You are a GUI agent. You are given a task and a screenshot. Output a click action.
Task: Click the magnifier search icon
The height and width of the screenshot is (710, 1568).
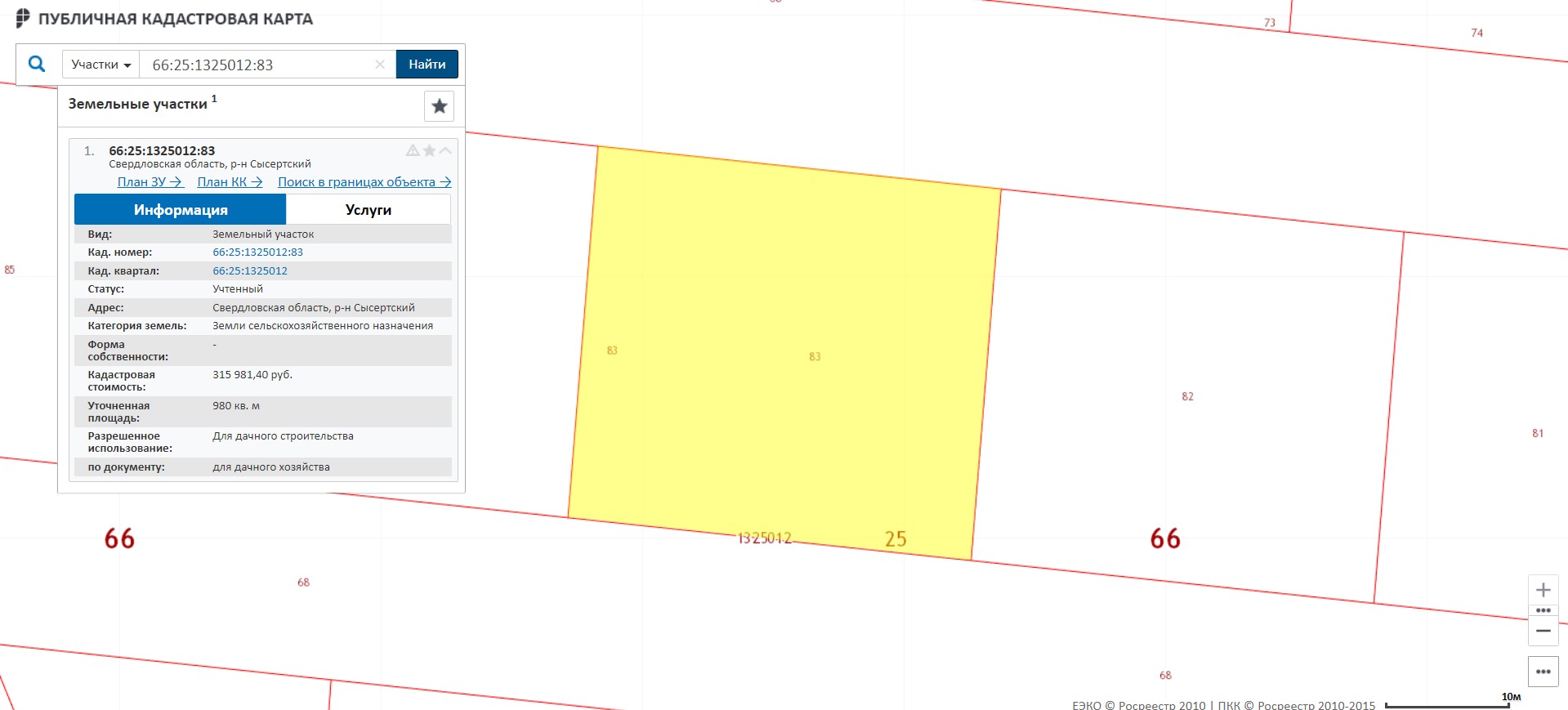coord(37,64)
